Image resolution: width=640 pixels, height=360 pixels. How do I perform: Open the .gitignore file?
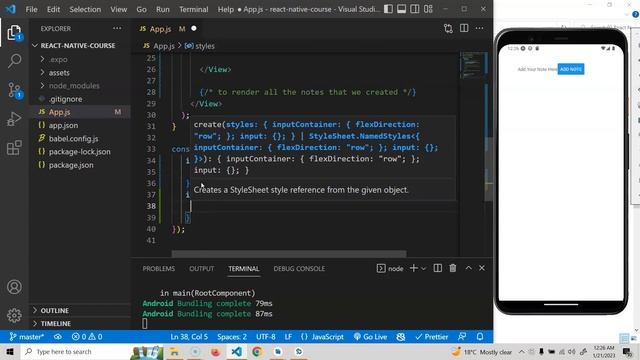tap(80, 99)
